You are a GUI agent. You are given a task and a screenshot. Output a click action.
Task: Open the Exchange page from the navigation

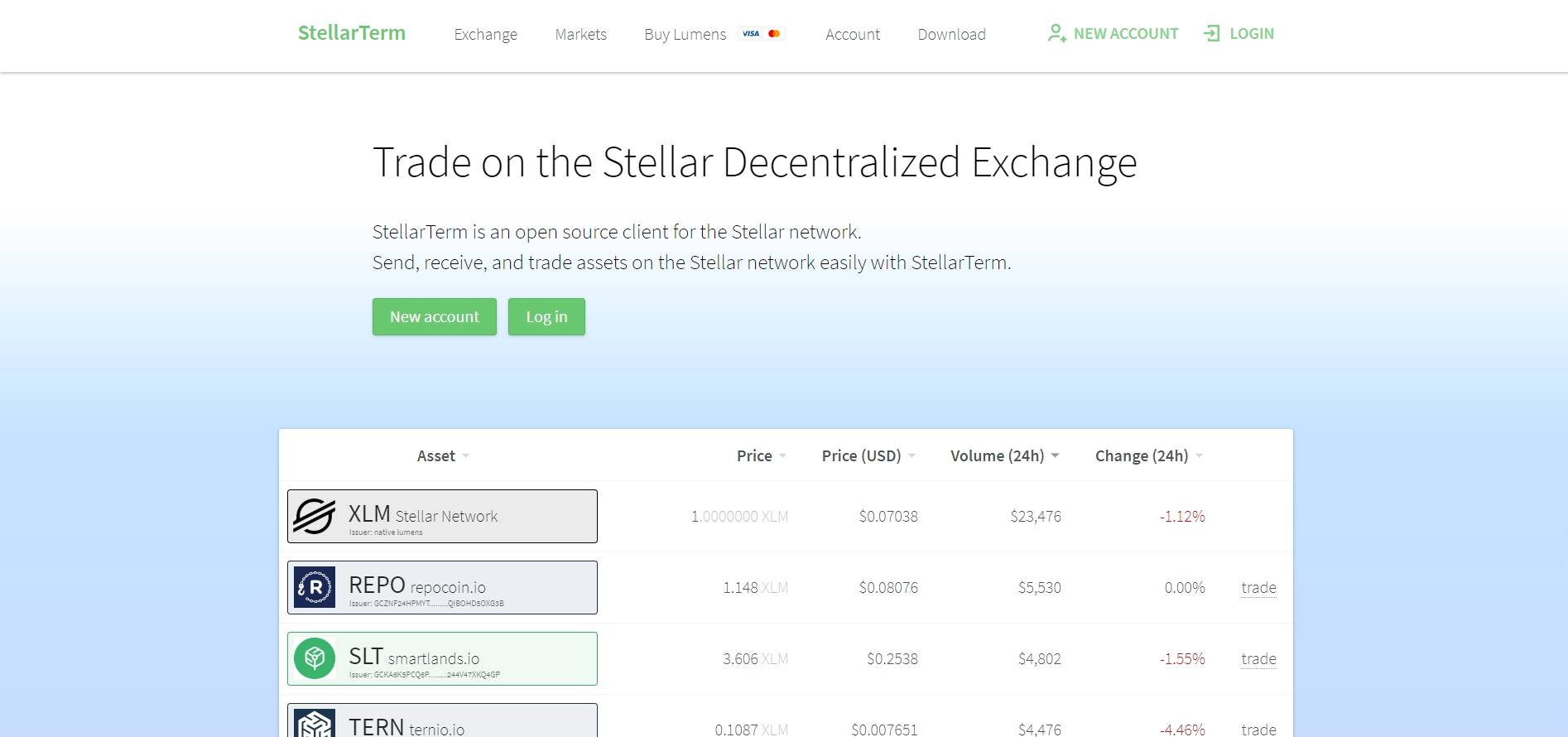pyautogui.click(x=485, y=34)
